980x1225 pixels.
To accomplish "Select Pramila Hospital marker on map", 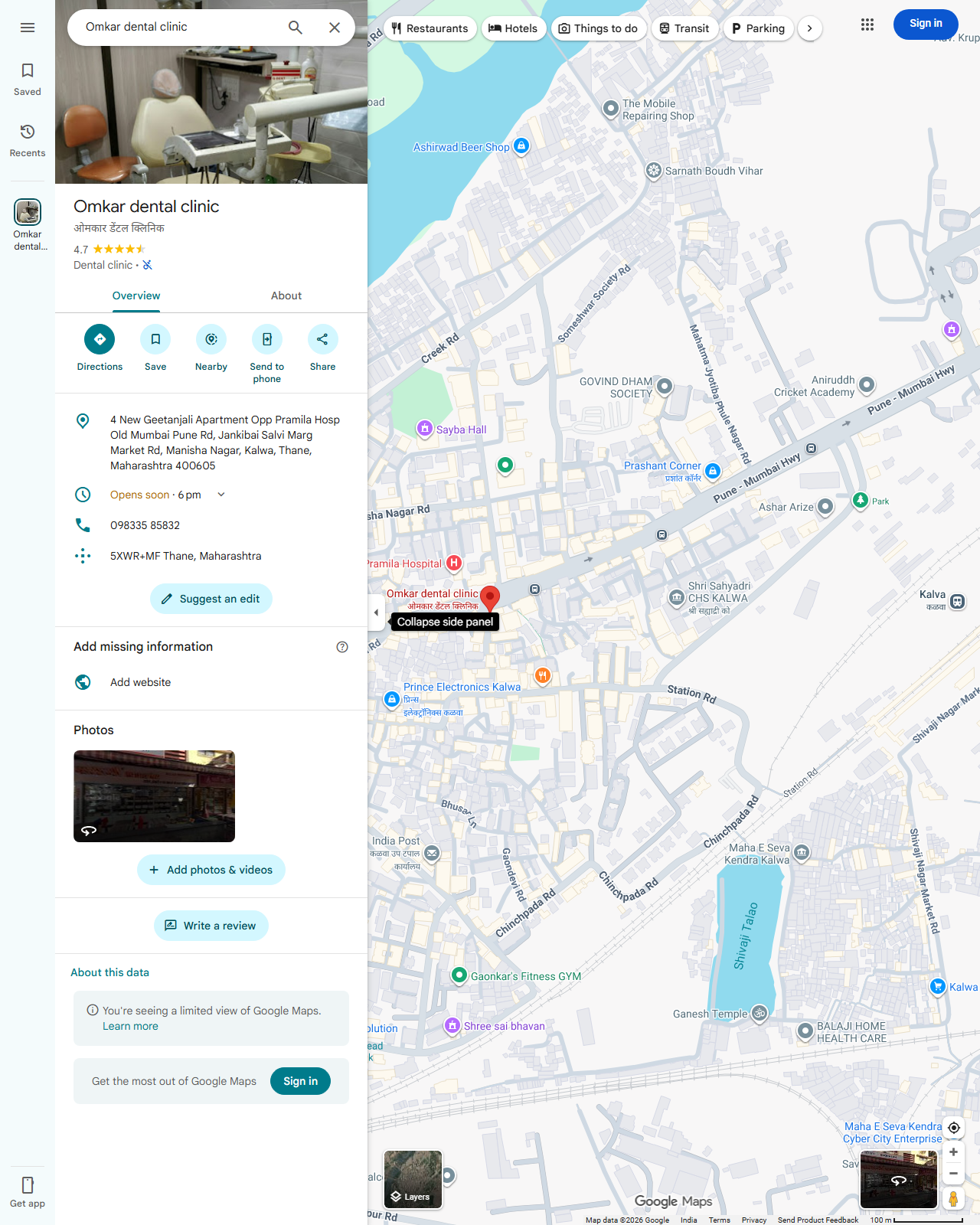I will pyautogui.click(x=454, y=563).
